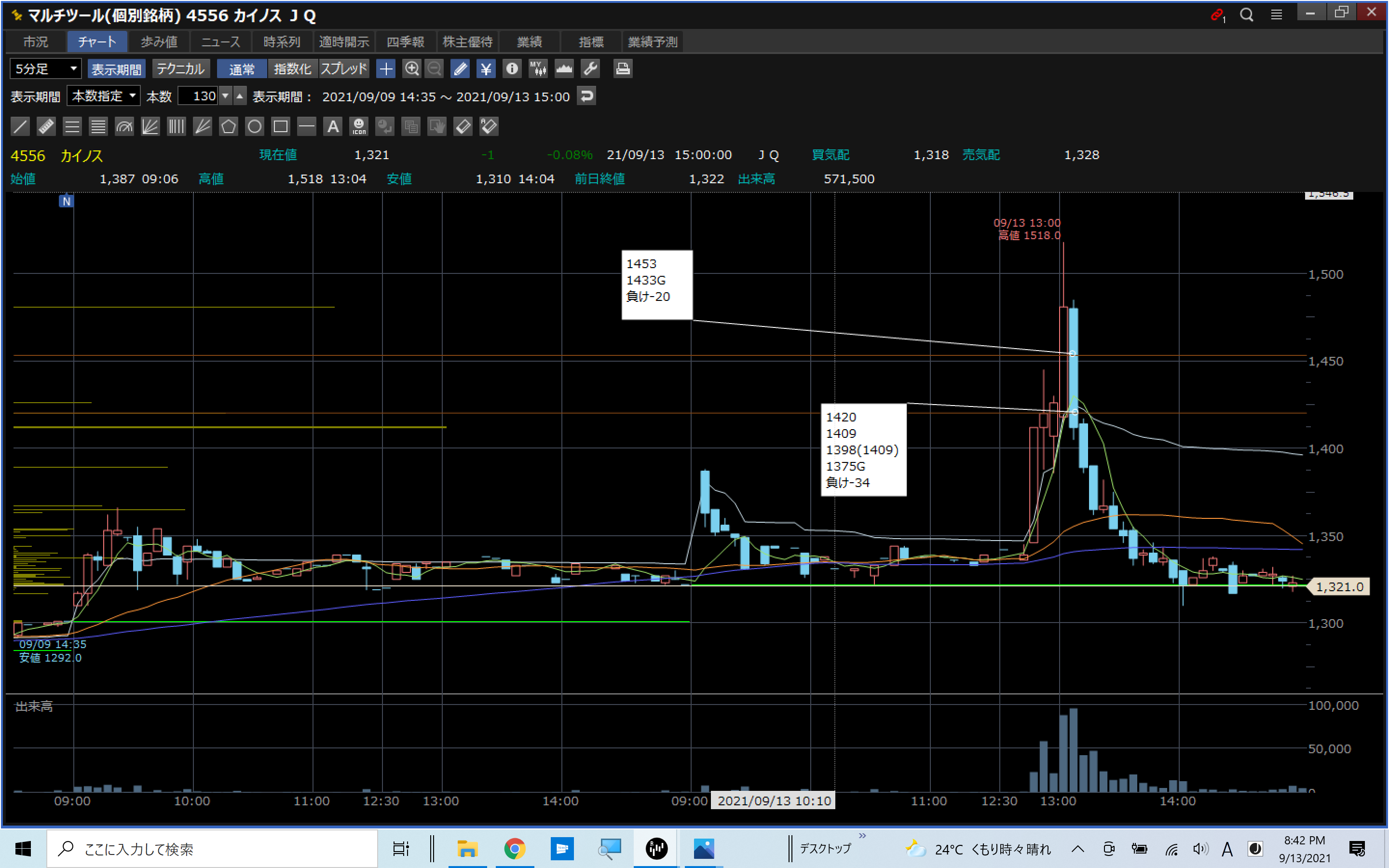Open Chrome from the taskbar
Screen dimensions: 1389x868
tap(514, 848)
